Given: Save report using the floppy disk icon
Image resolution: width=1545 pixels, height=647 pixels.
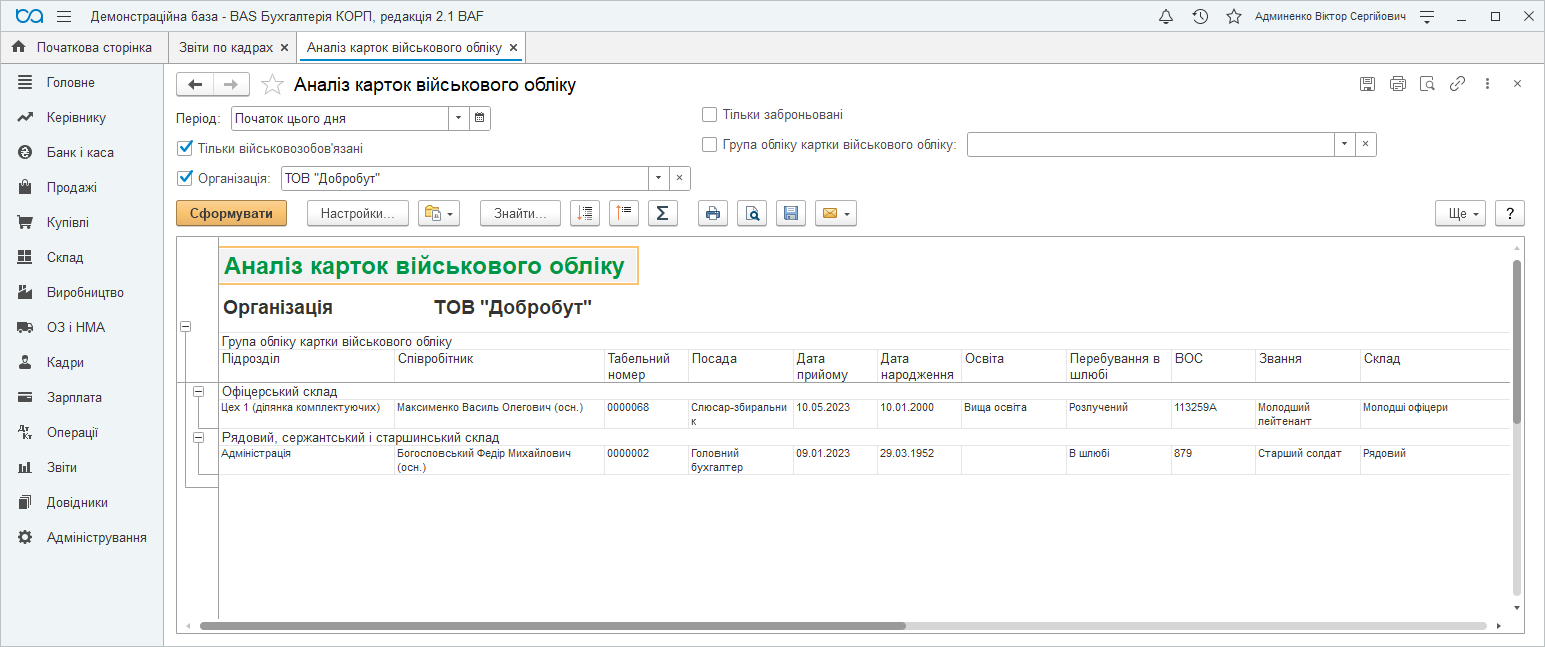Looking at the screenshot, I should tap(791, 213).
